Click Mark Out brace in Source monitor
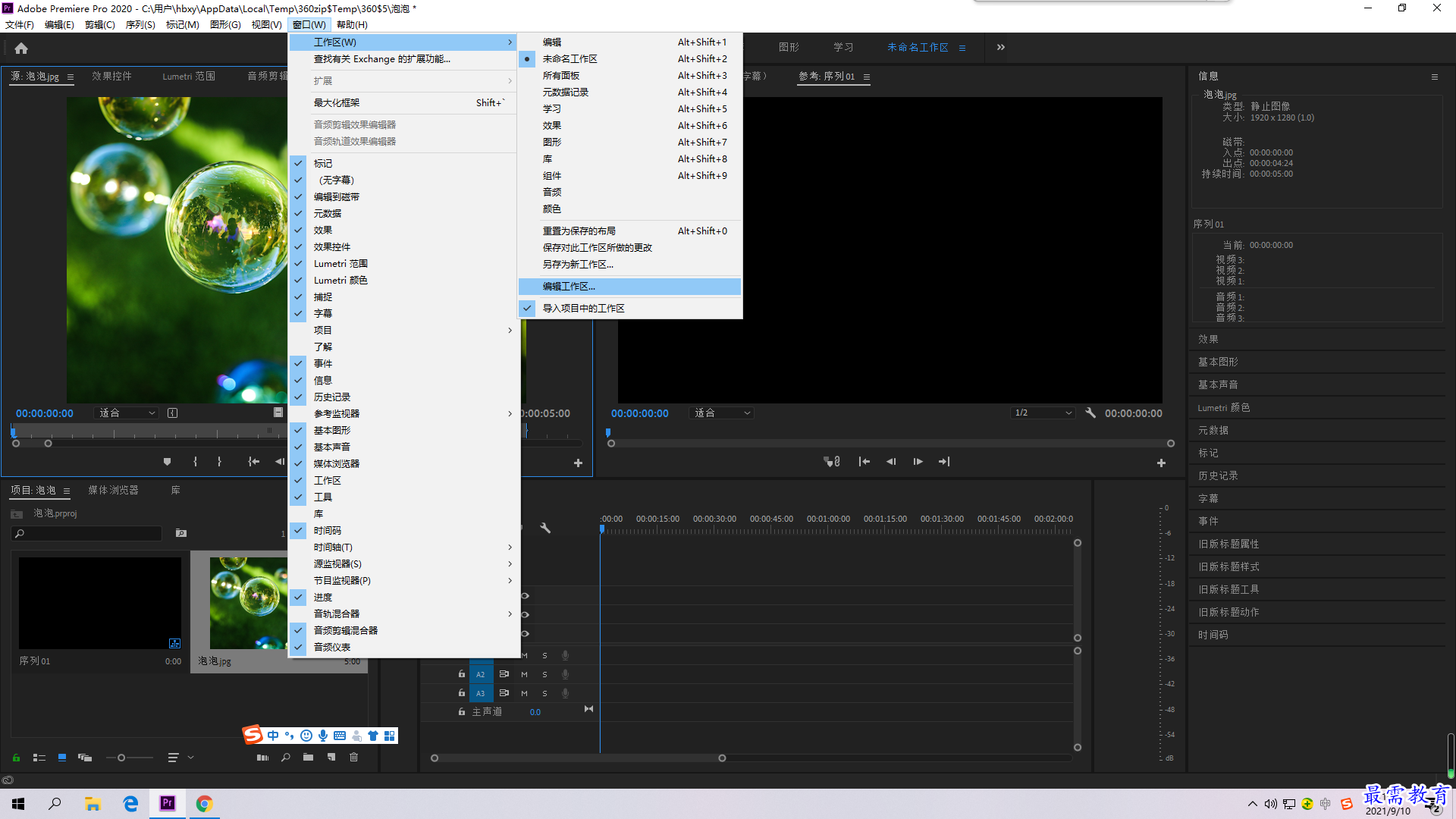Viewport: 1456px width, 819px height. coord(219,461)
